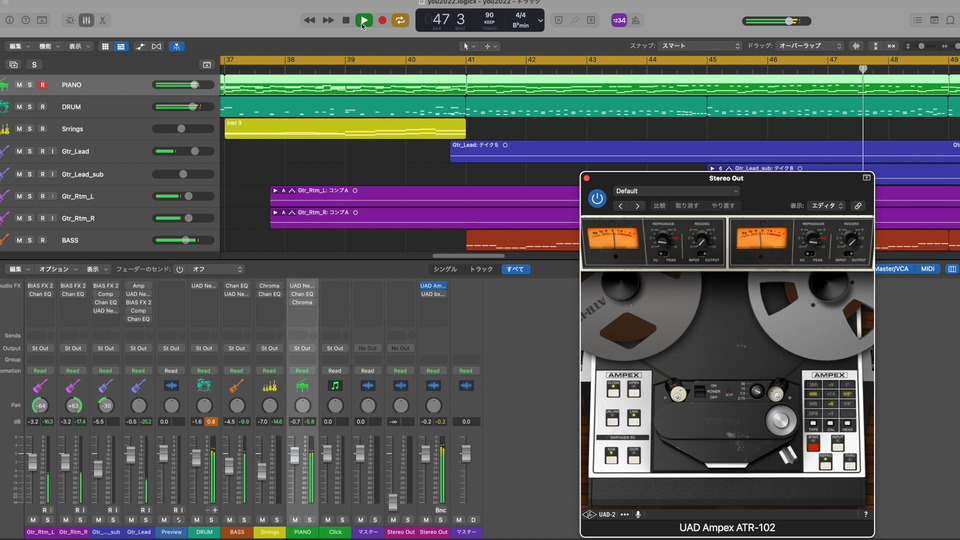The width and height of the screenshot is (960, 540).
Task: Select the すべて mixer view tab
Action: point(516,269)
